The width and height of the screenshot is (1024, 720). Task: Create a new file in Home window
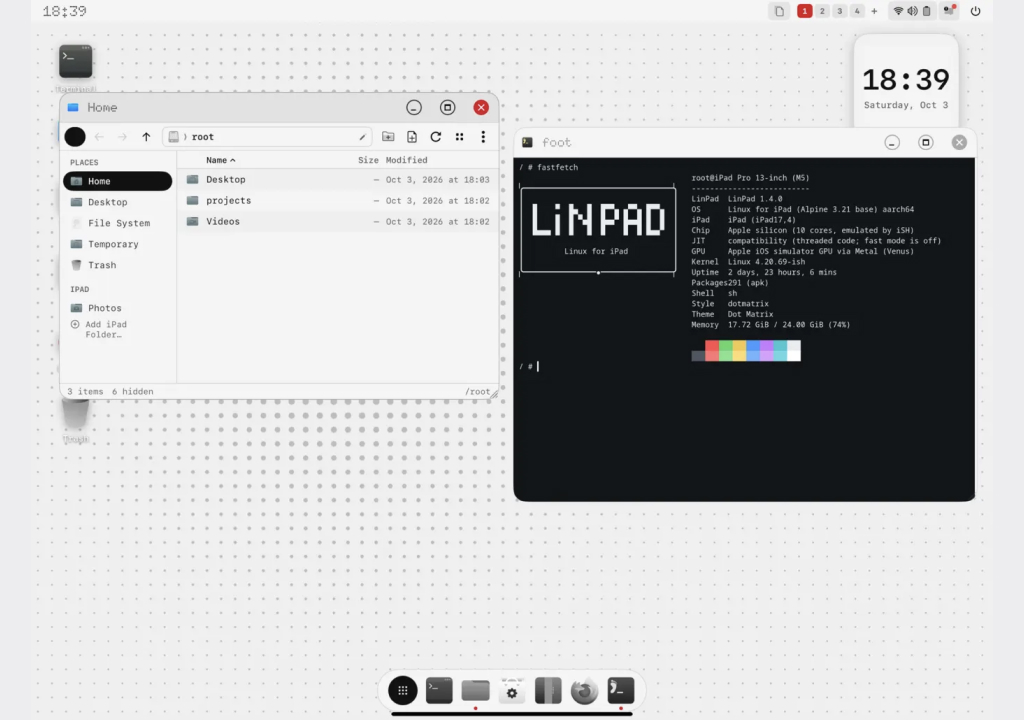click(412, 137)
